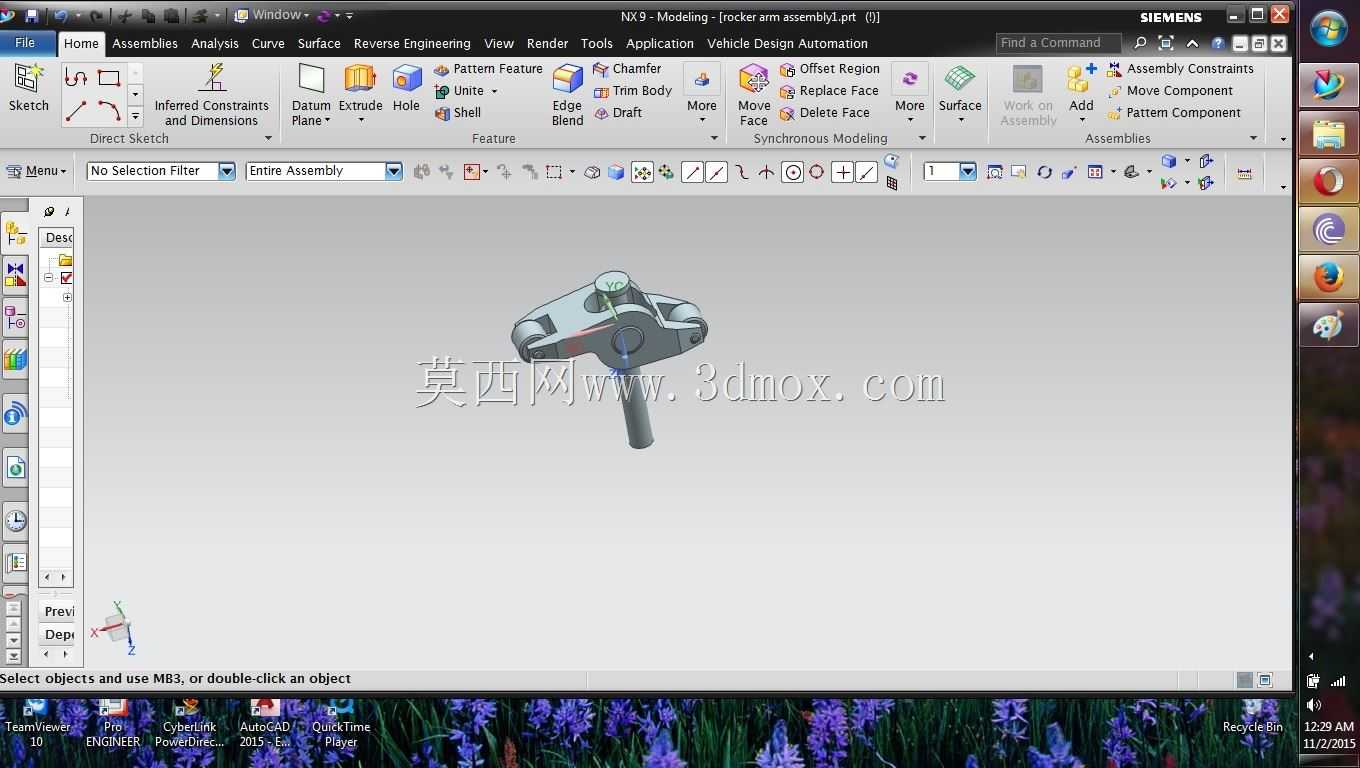Click Offset Region in Synchronous Modeling
Image resolution: width=1360 pixels, height=768 pixels.
(x=830, y=69)
